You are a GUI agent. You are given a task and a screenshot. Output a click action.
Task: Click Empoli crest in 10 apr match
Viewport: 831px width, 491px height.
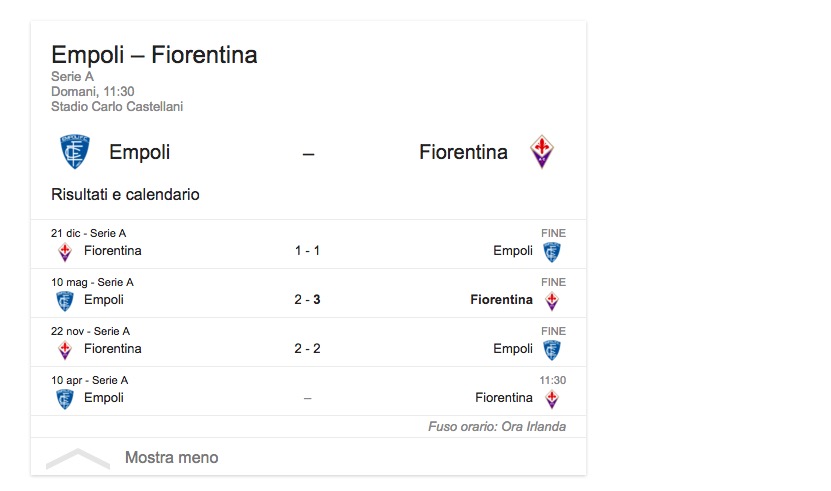point(65,398)
